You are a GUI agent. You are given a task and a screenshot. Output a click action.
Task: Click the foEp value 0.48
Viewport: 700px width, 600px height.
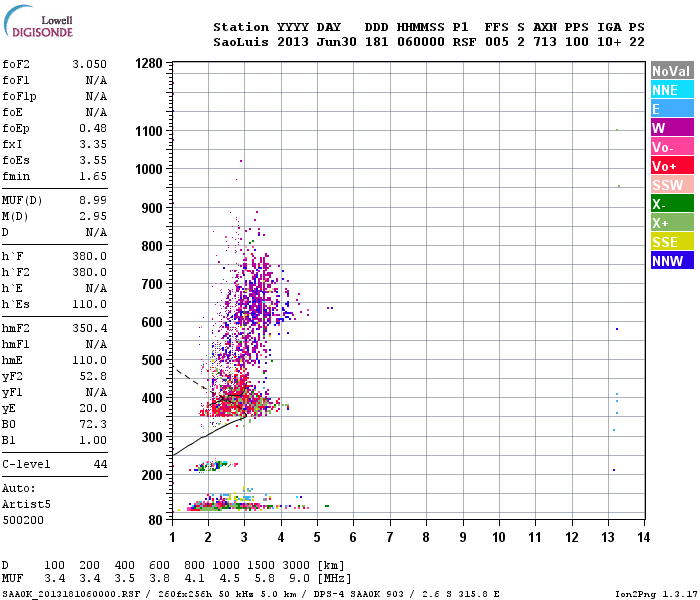(x=93, y=128)
